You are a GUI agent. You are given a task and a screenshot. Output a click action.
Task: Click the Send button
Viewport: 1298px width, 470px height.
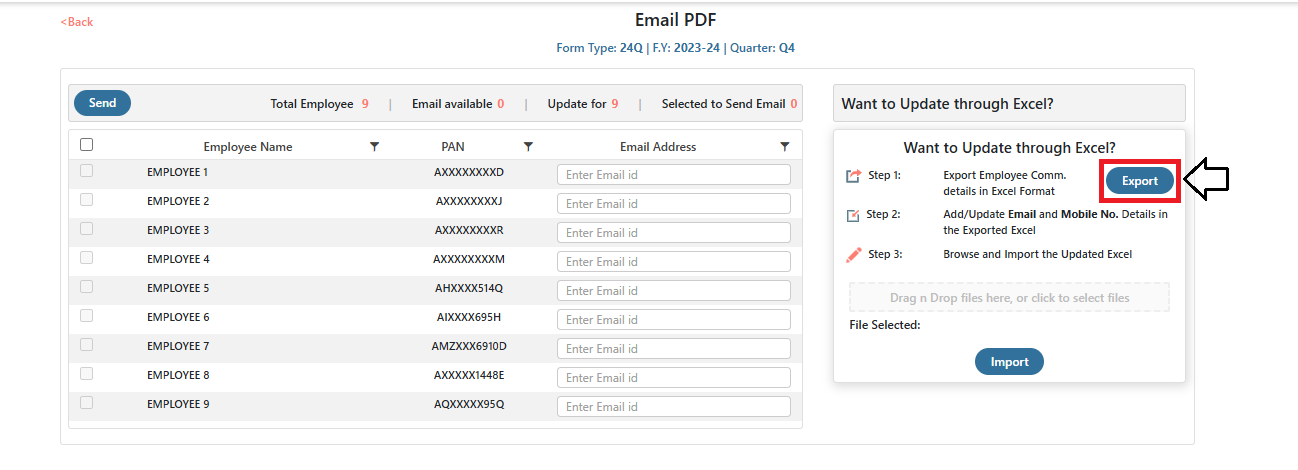click(102, 103)
